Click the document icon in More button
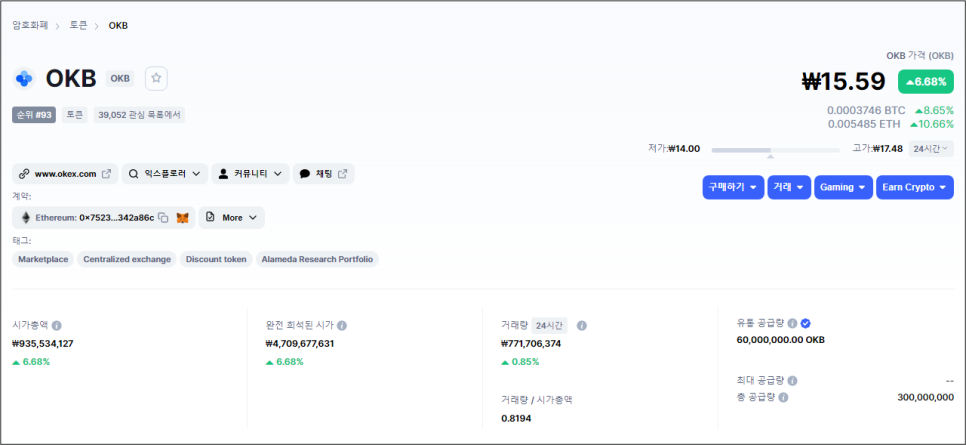Viewport: 966px width, 445px height. pos(210,218)
